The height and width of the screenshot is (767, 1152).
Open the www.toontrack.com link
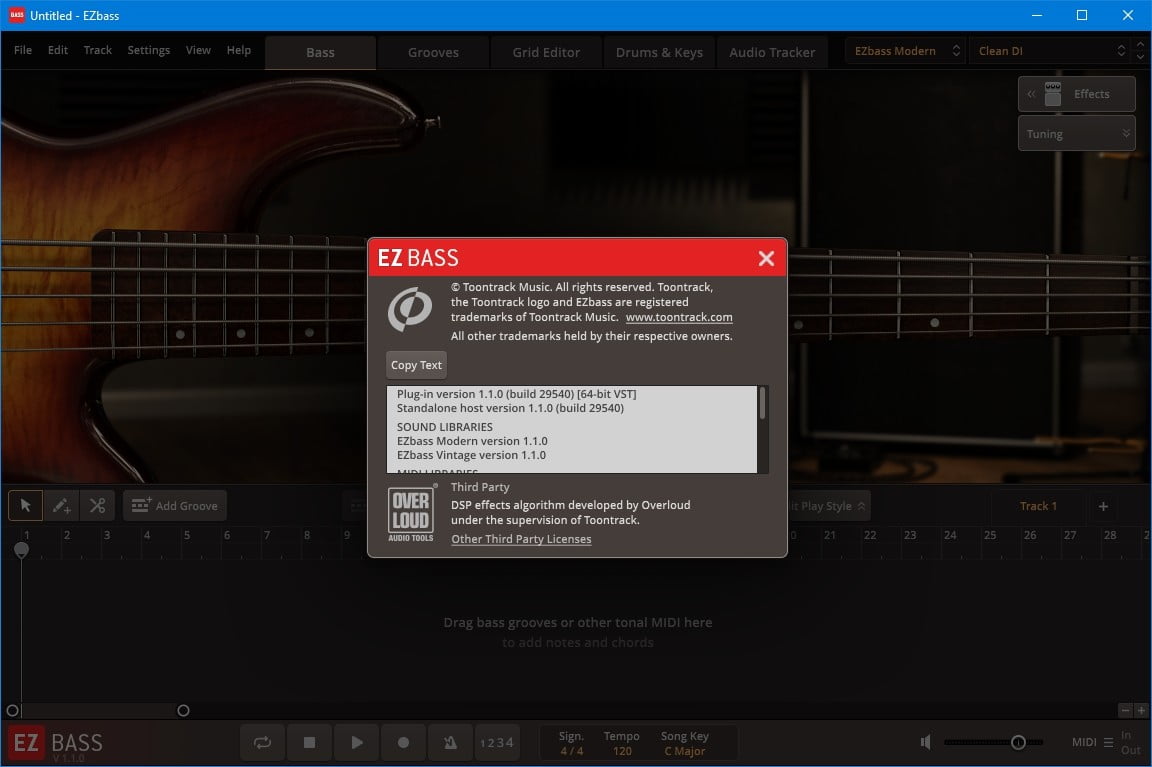coord(679,317)
